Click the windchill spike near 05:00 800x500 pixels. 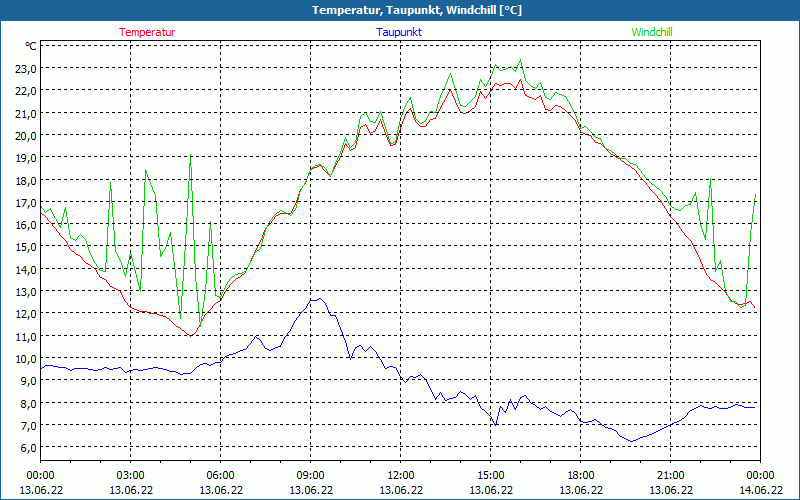click(190, 155)
